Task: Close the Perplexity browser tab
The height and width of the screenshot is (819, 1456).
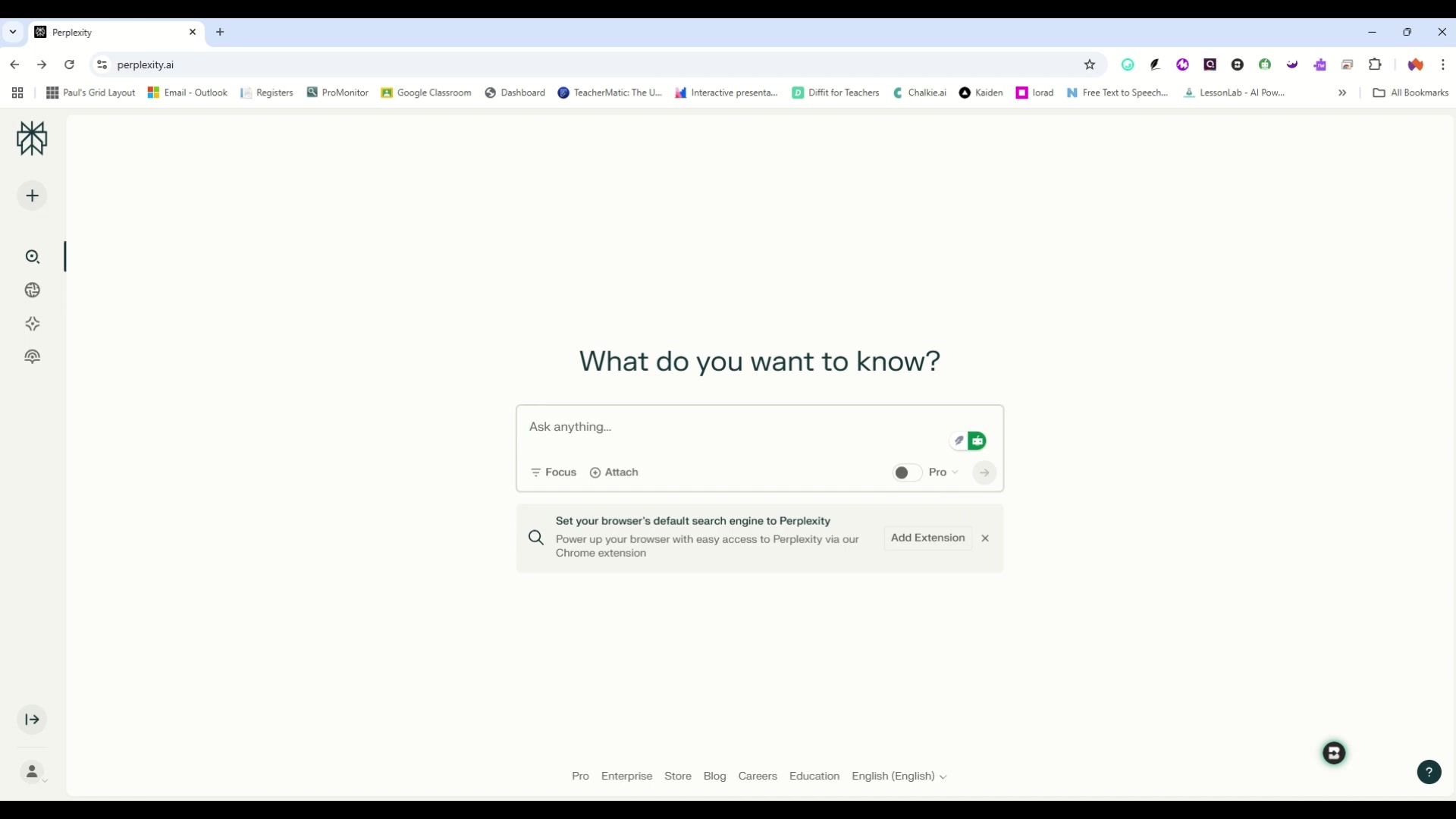Action: 193,32
